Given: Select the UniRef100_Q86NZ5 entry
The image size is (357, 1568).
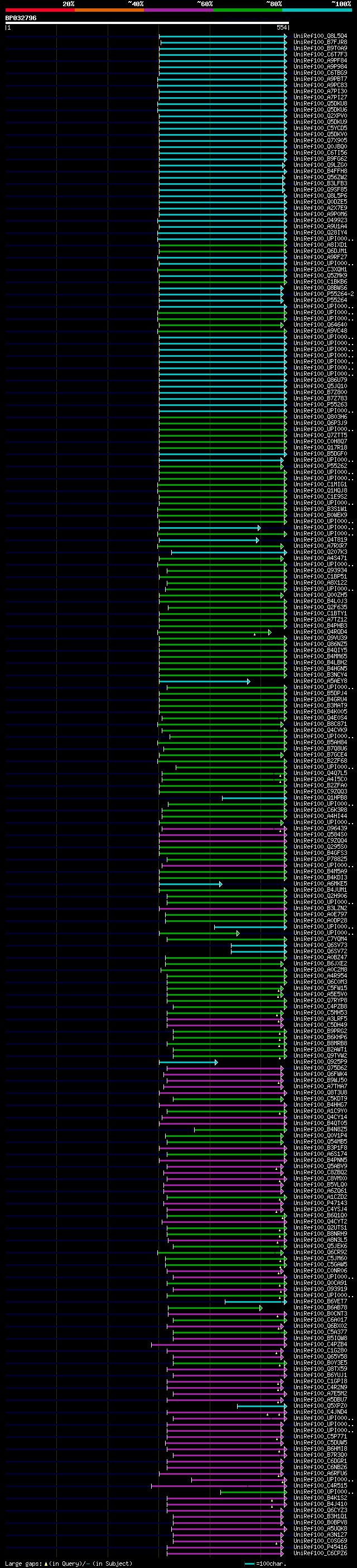Looking at the screenshot, I should [x=321, y=644].
